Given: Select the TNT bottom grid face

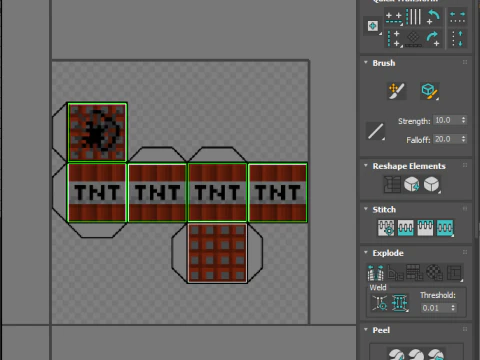Looking at the screenshot, I should pos(217,253).
